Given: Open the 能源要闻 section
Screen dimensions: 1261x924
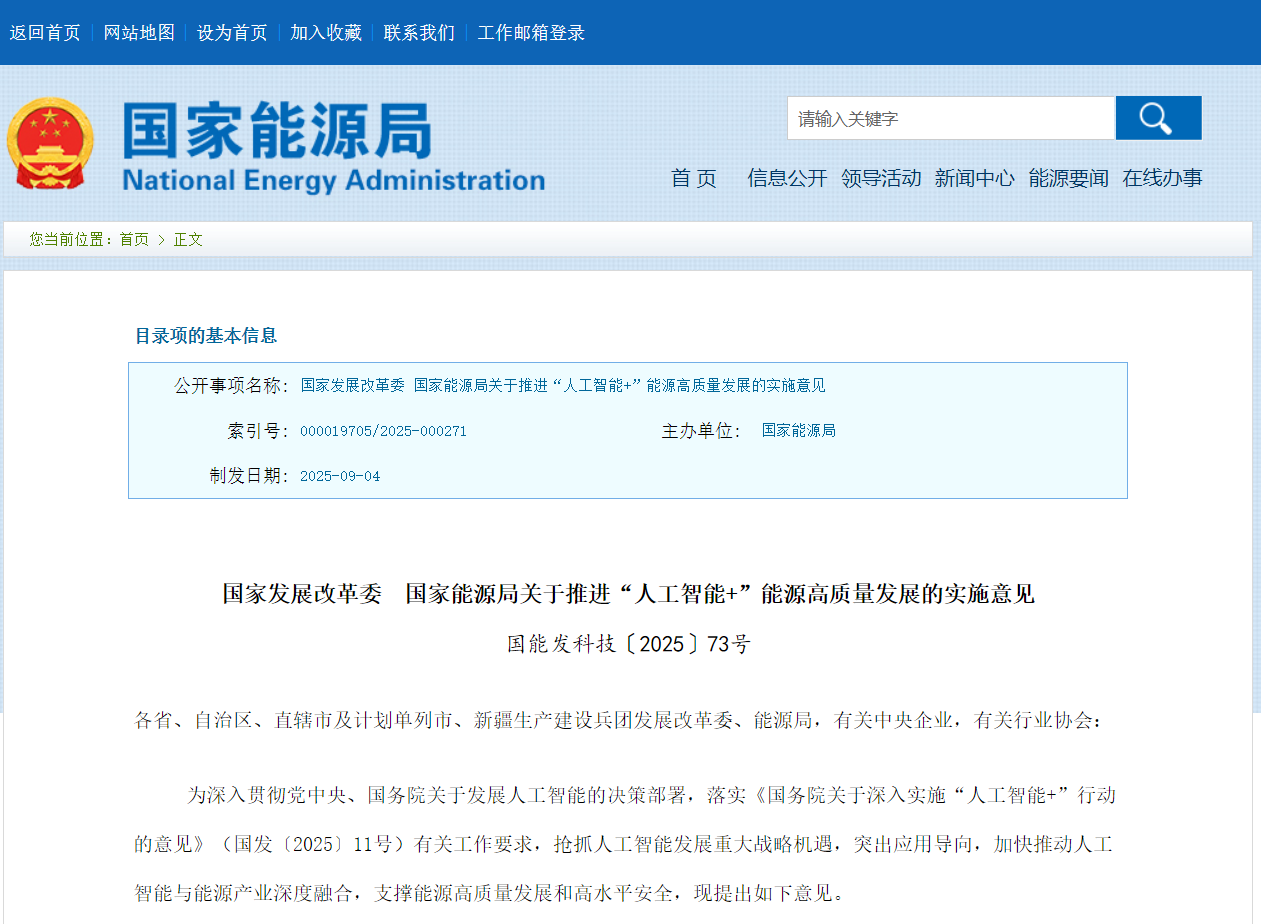Looking at the screenshot, I should pyautogui.click(x=1068, y=178).
